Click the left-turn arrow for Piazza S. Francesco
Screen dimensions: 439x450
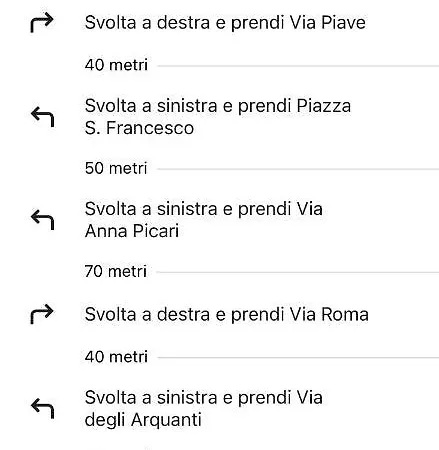click(x=42, y=117)
